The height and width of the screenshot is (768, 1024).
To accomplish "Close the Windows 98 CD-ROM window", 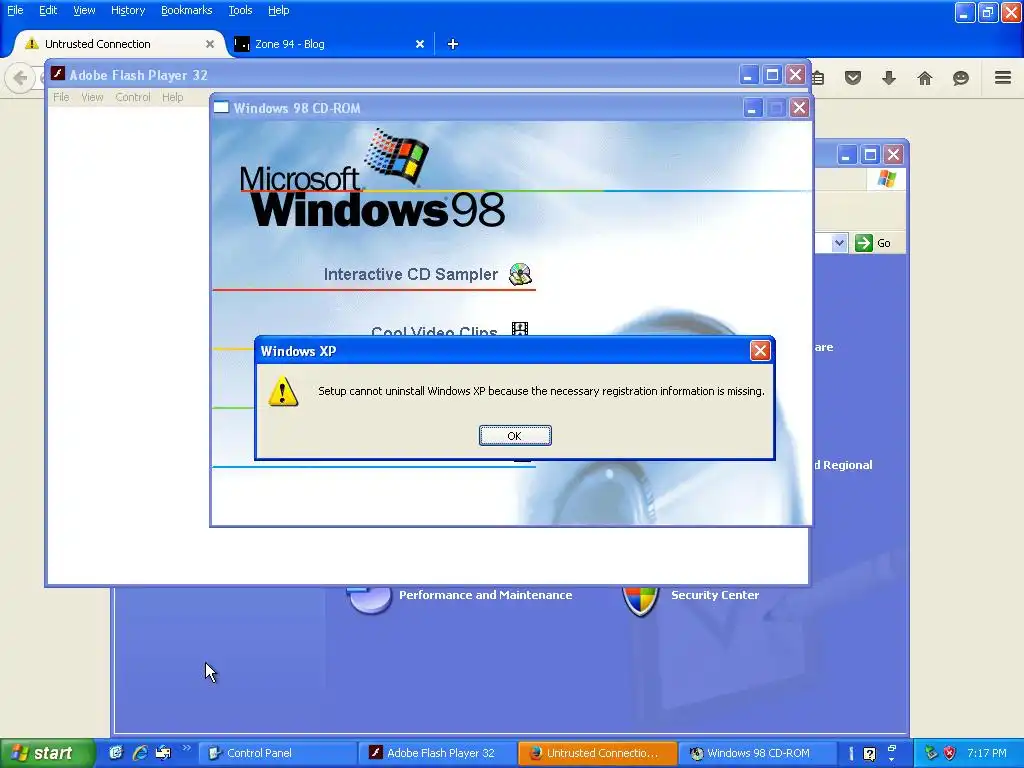I will point(799,108).
